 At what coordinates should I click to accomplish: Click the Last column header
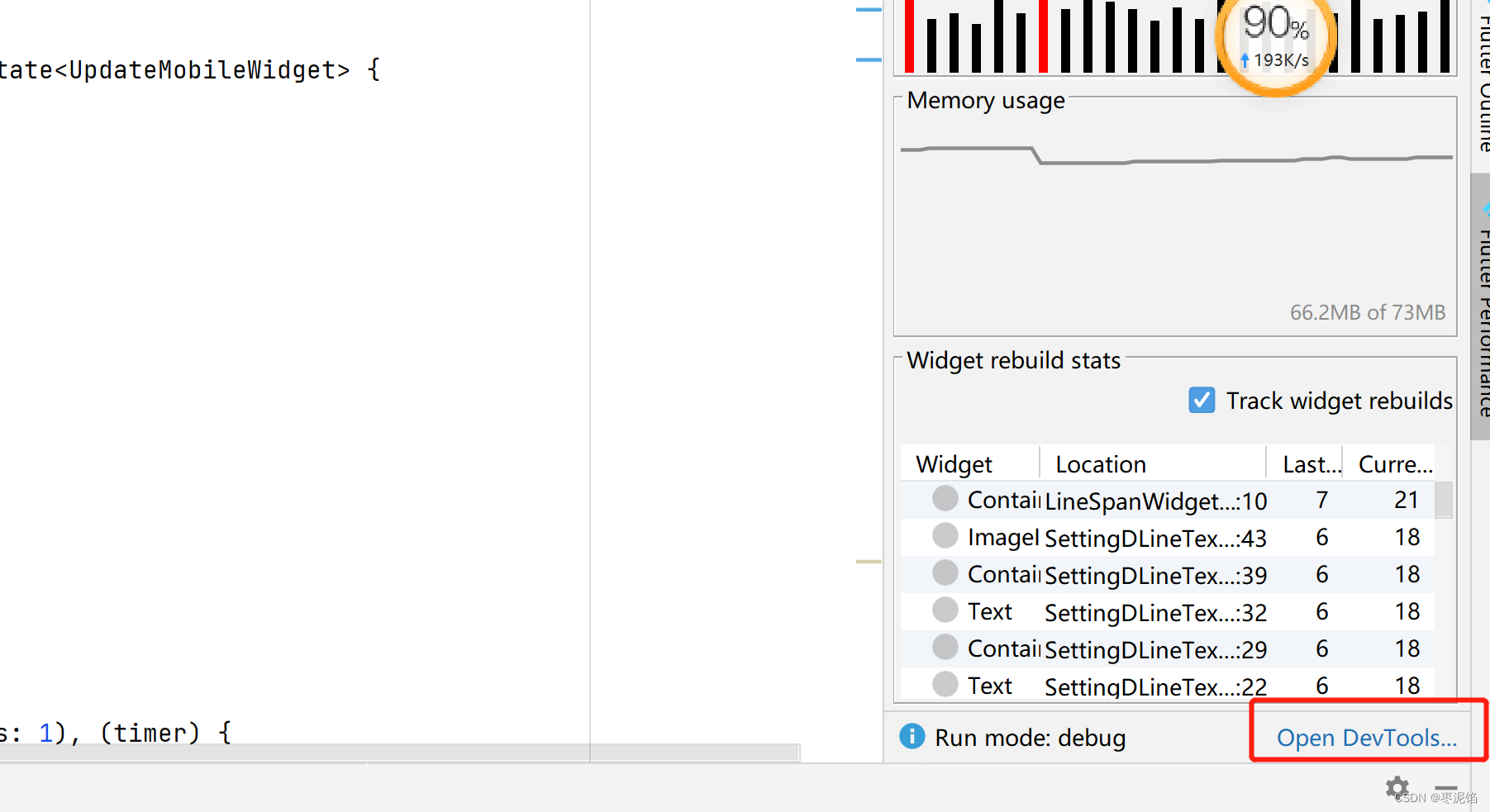click(x=1304, y=464)
